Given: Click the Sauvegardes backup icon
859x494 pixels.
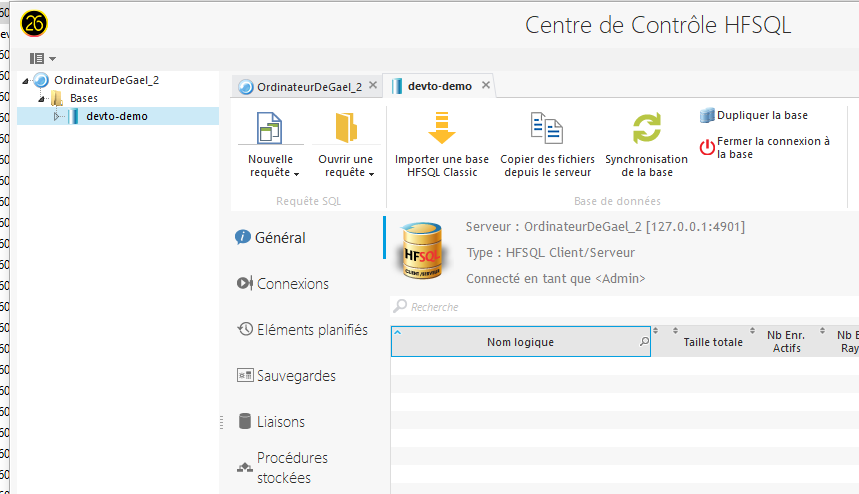Looking at the screenshot, I should (x=245, y=375).
